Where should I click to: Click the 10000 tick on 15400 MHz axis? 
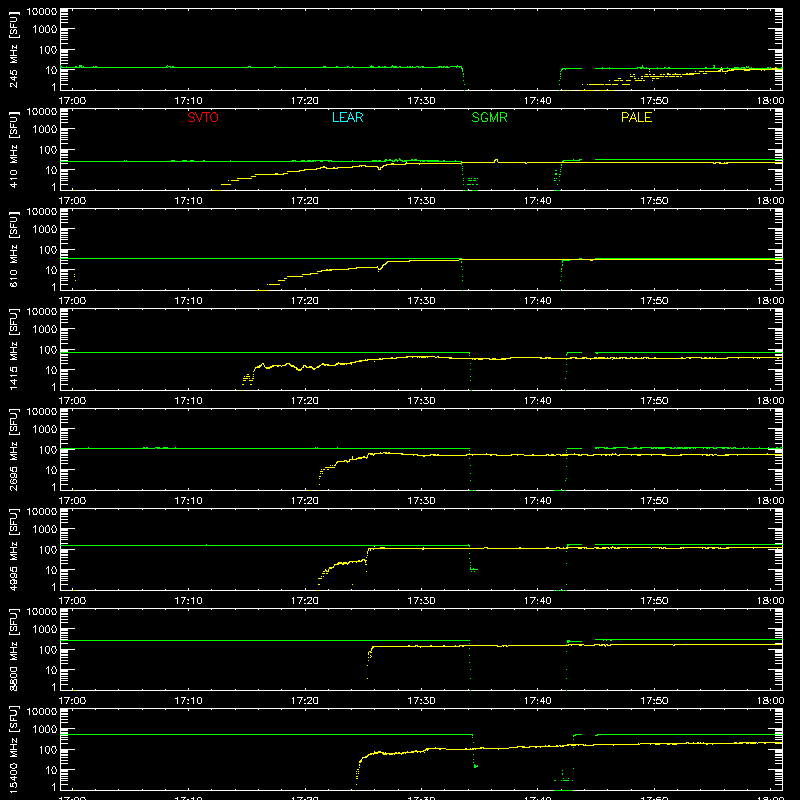coord(42,712)
